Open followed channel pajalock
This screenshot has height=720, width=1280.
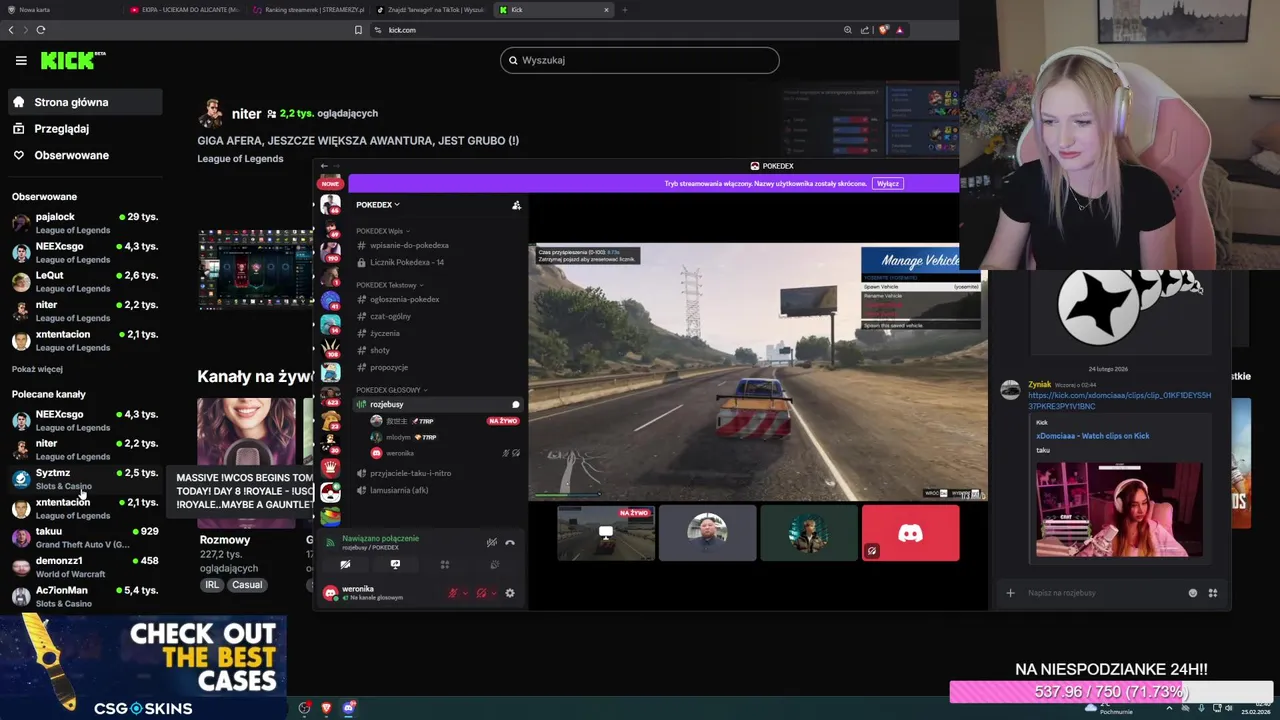coord(85,223)
